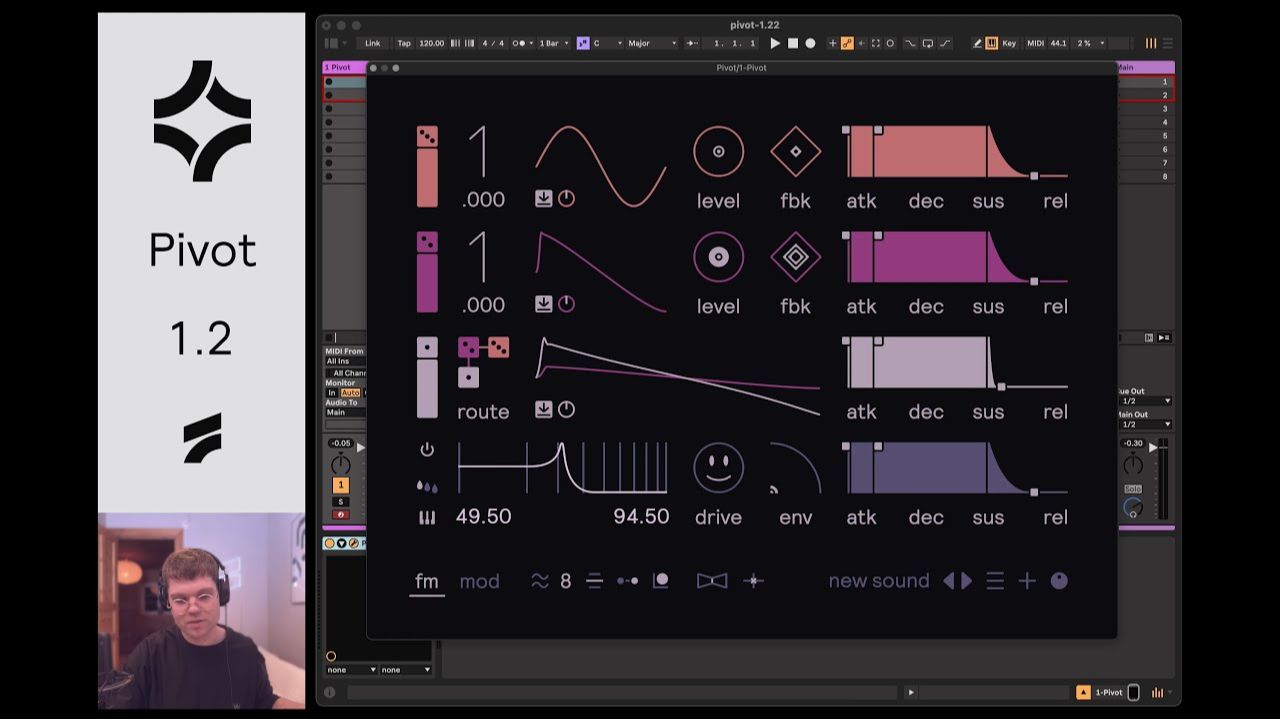Click the Tap tempo button
This screenshot has height=719, width=1280.
click(404, 43)
